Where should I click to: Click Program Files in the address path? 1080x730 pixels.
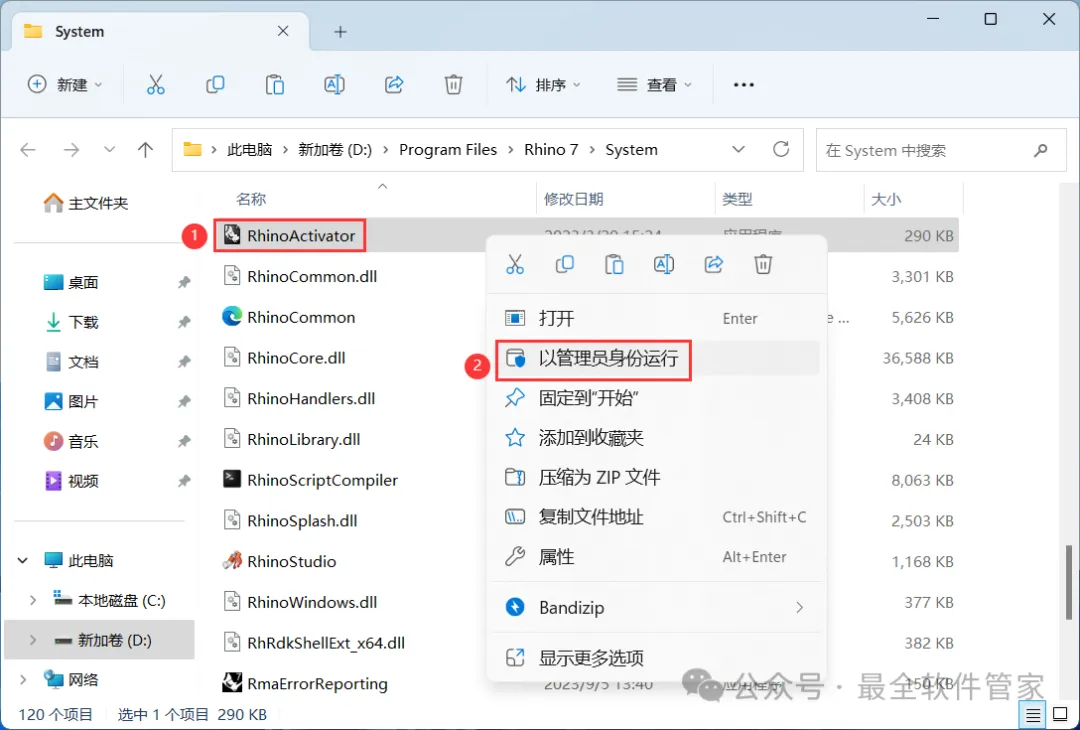pos(448,149)
